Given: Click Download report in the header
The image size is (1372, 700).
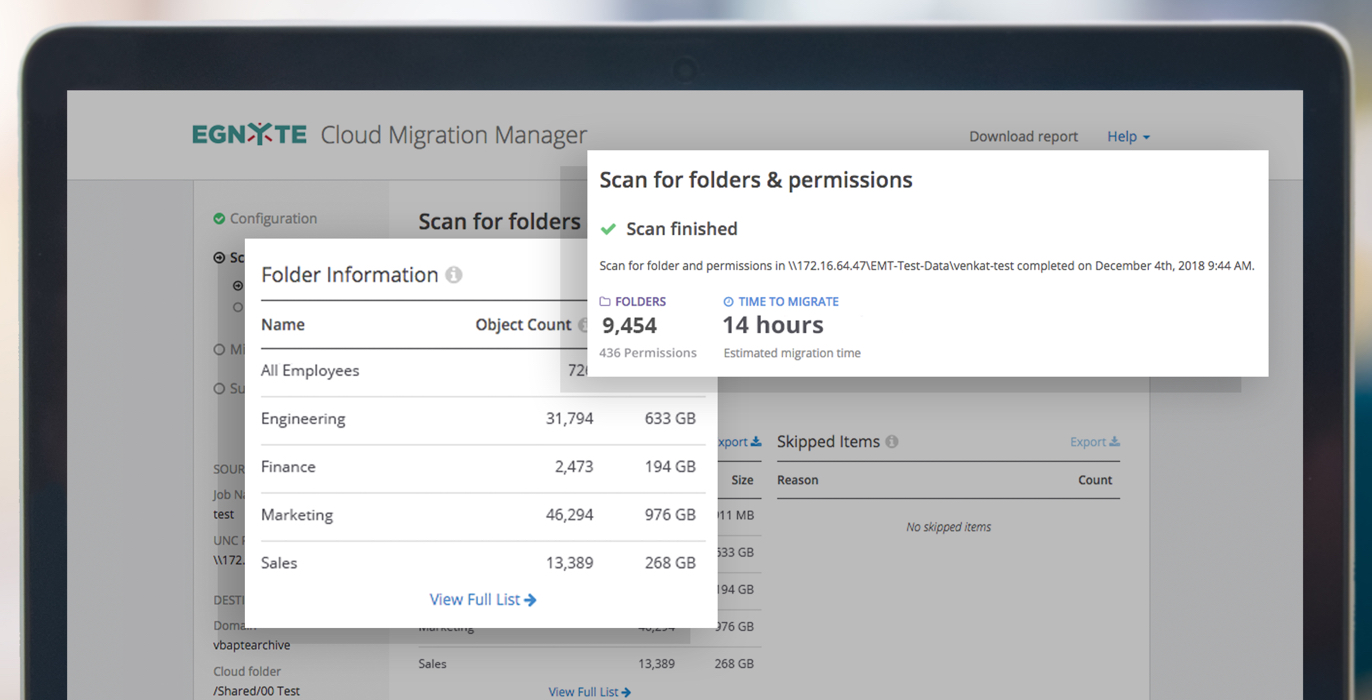Looking at the screenshot, I should coord(1023,137).
